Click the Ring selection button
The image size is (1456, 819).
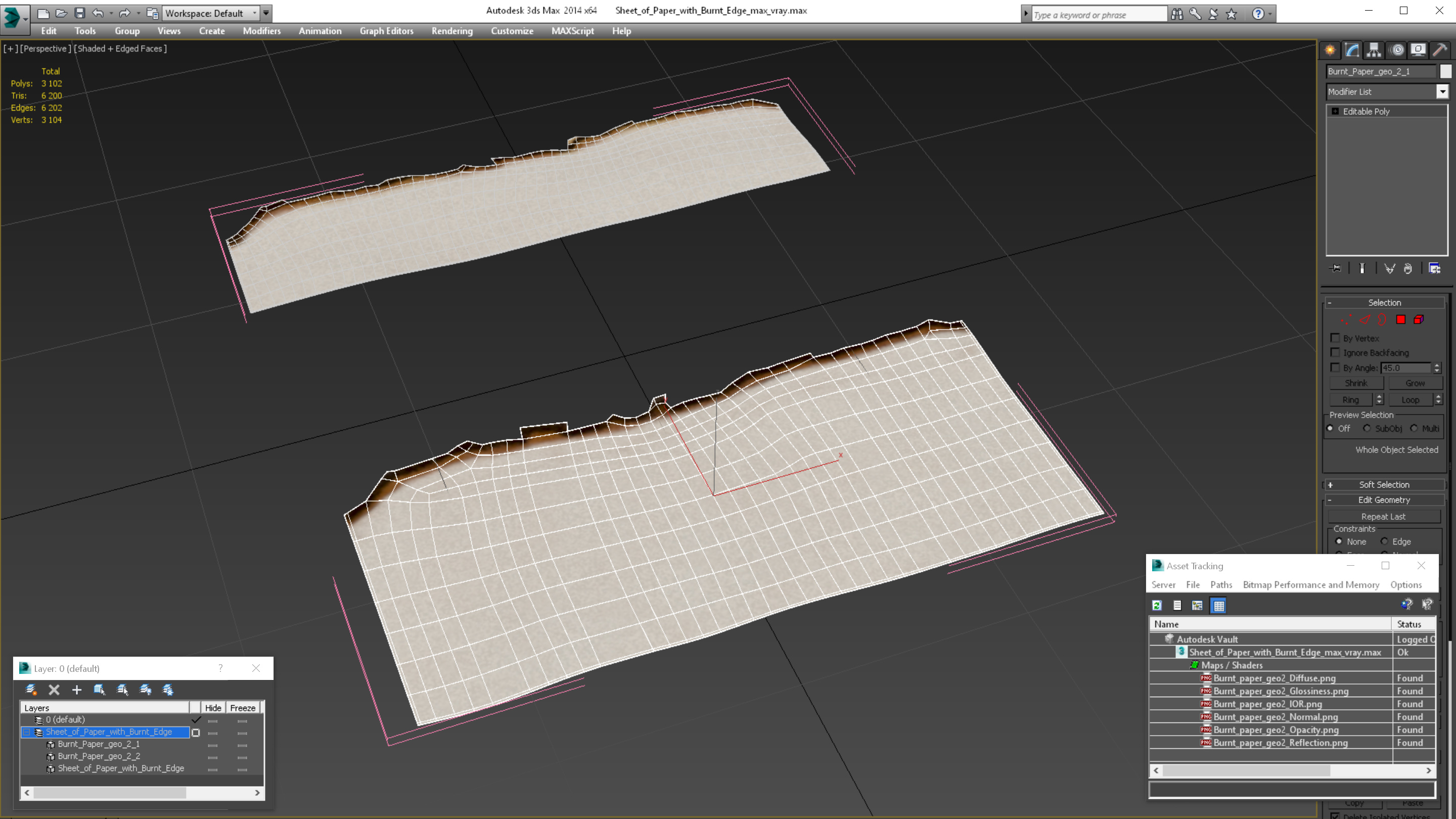1350,399
